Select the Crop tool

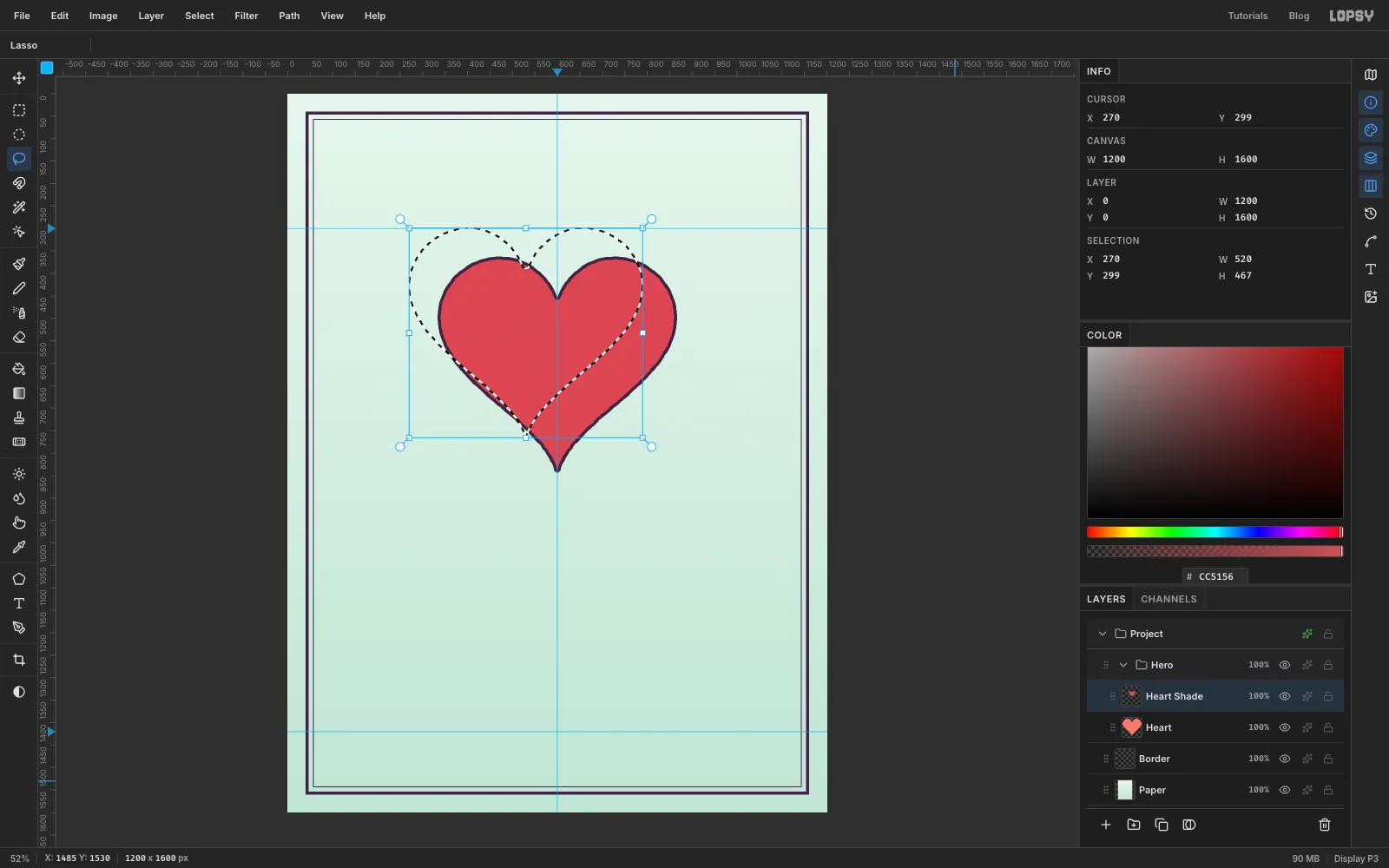[x=19, y=660]
